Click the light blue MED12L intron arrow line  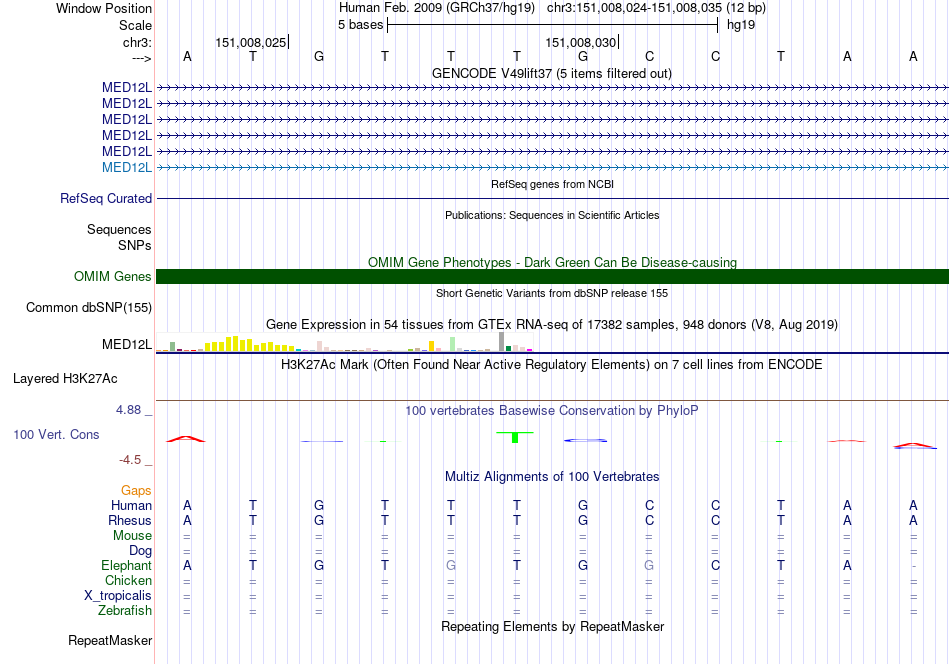tap(553, 167)
